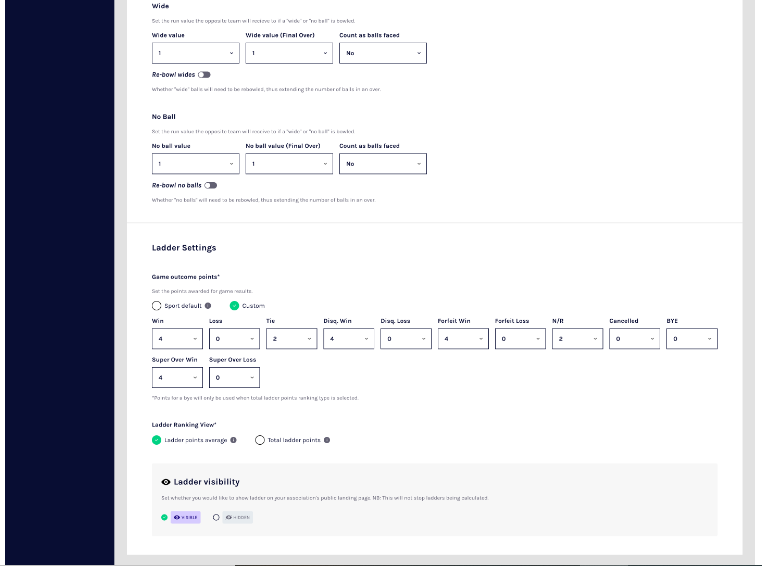The height and width of the screenshot is (566, 762).
Task: Open the Super Over Loss dropdown
Action: (234, 377)
